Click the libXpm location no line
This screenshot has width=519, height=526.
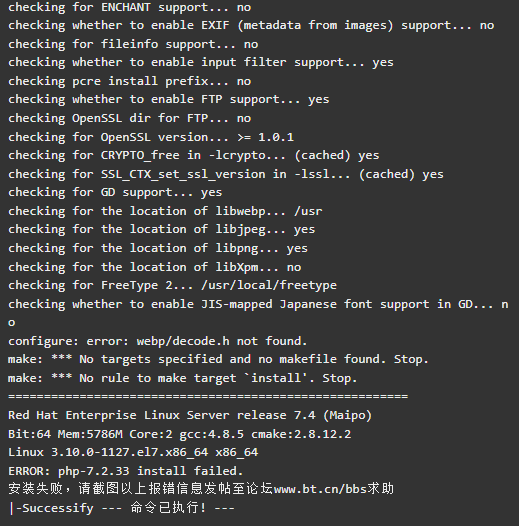[155, 267]
